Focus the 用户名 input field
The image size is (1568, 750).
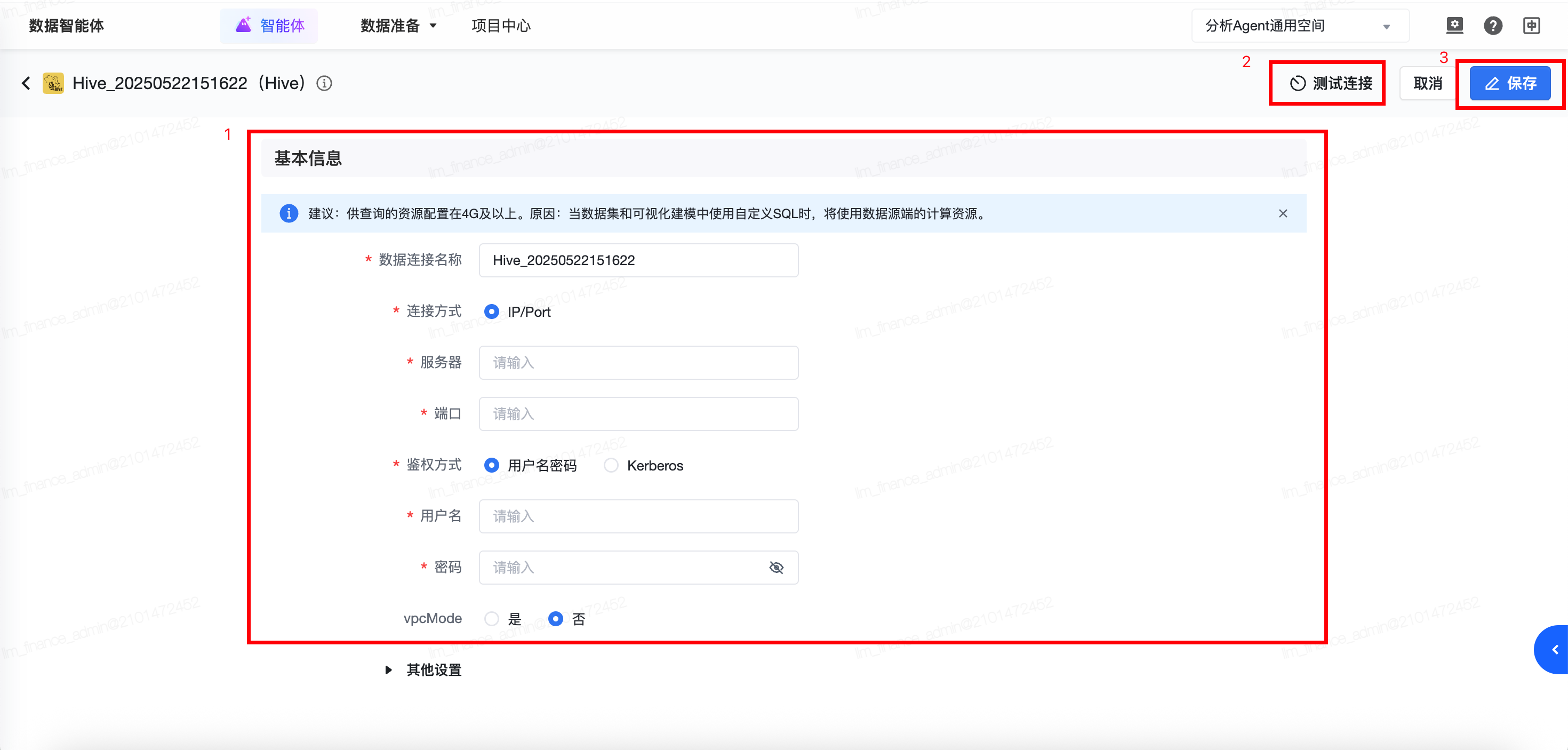[x=638, y=517]
